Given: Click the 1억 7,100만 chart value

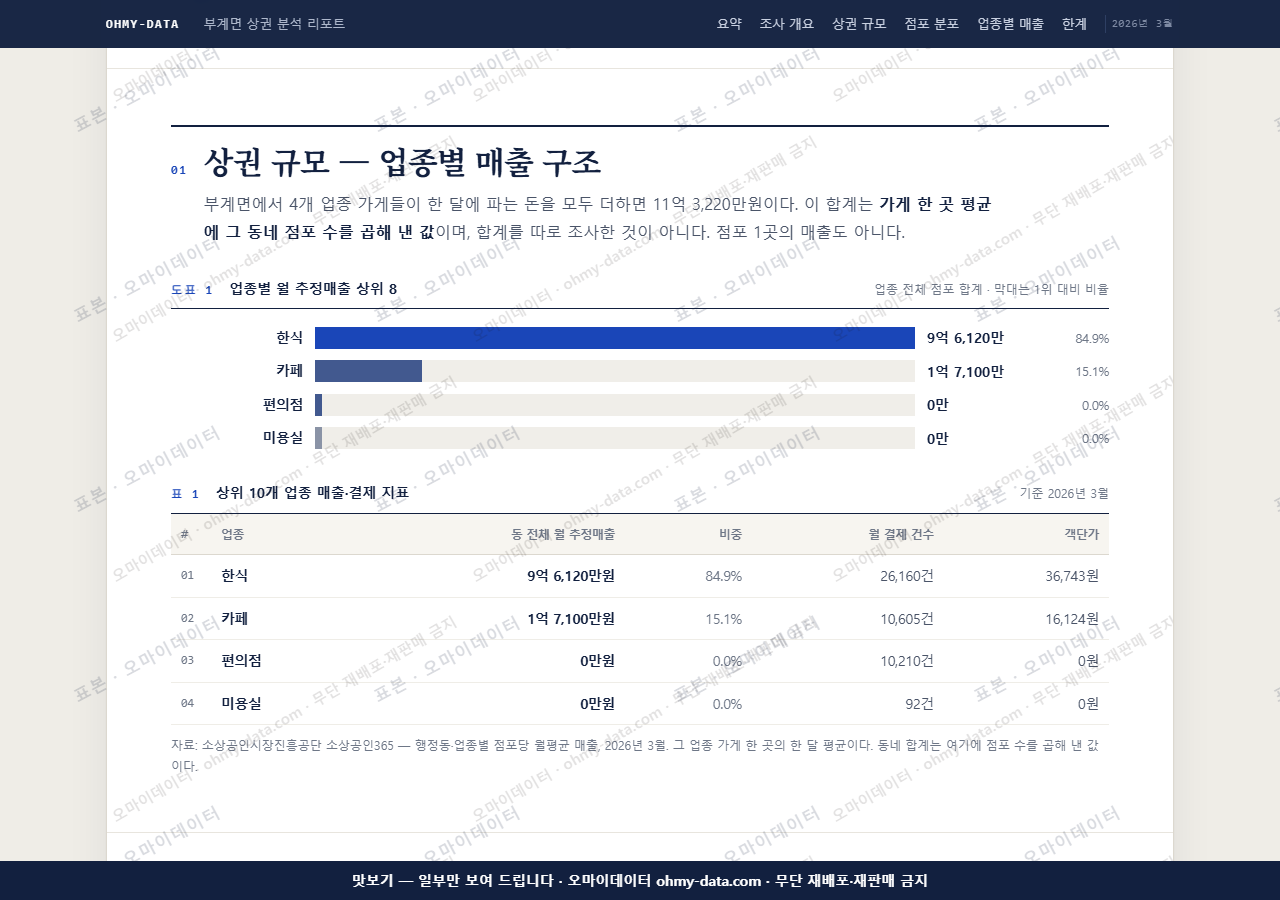Looking at the screenshot, I should tap(965, 371).
